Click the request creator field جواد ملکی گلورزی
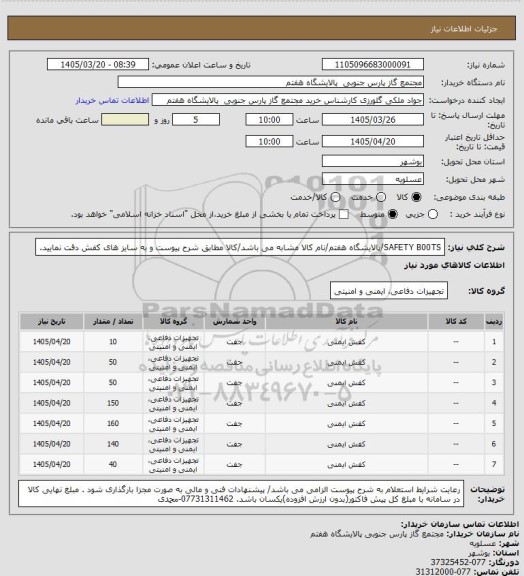The width and height of the screenshot is (524, 576). pos(288,100)
